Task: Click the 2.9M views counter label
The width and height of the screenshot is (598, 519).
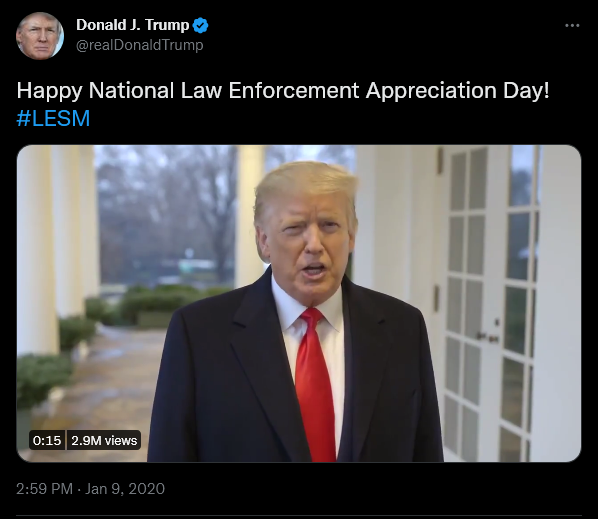Action: coord(104,440)
